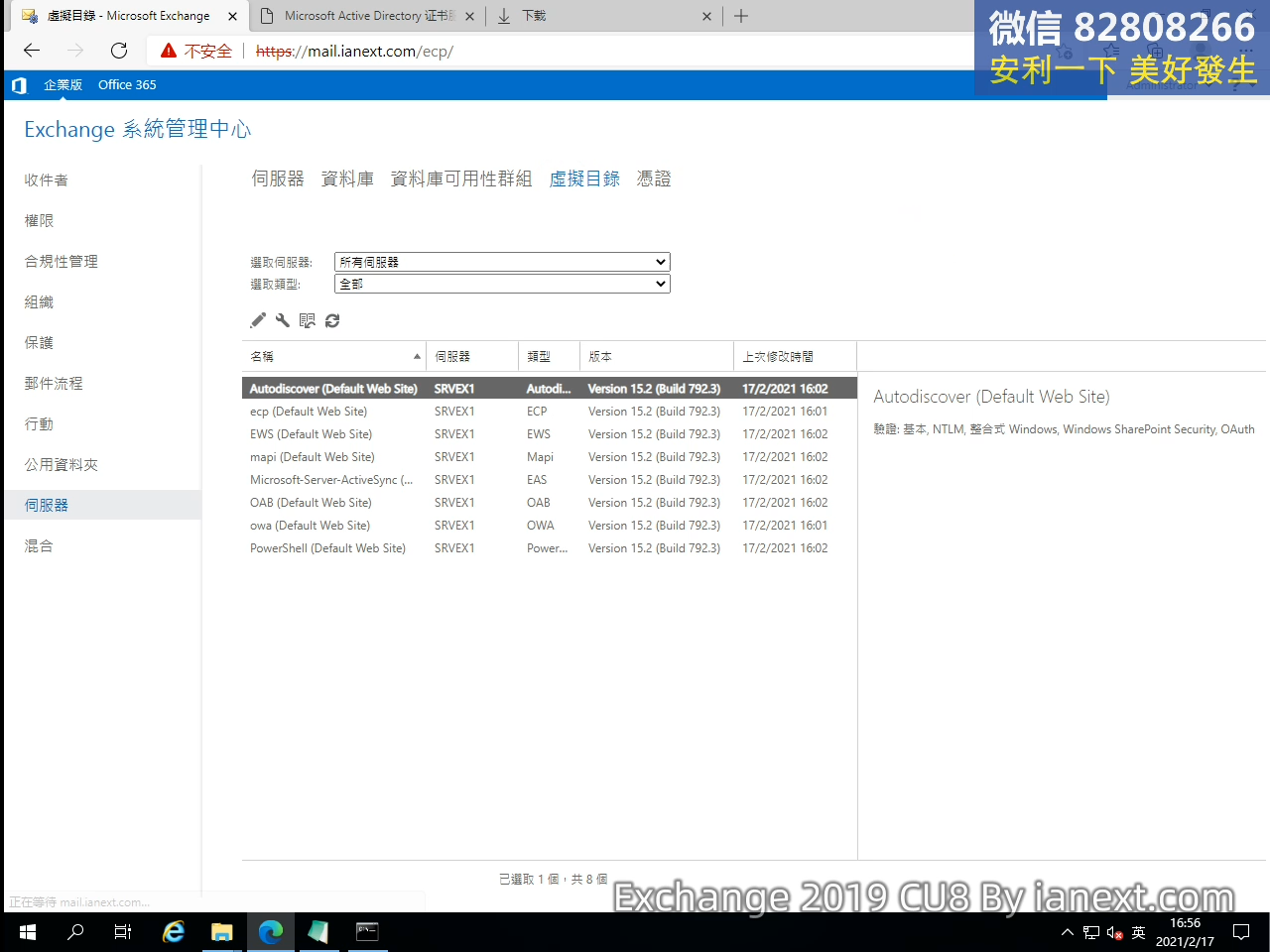This screenshot has height=952, width=1270.
Task: Click the wrench reset icon in toolbar
Action: [x=283, y=320]
